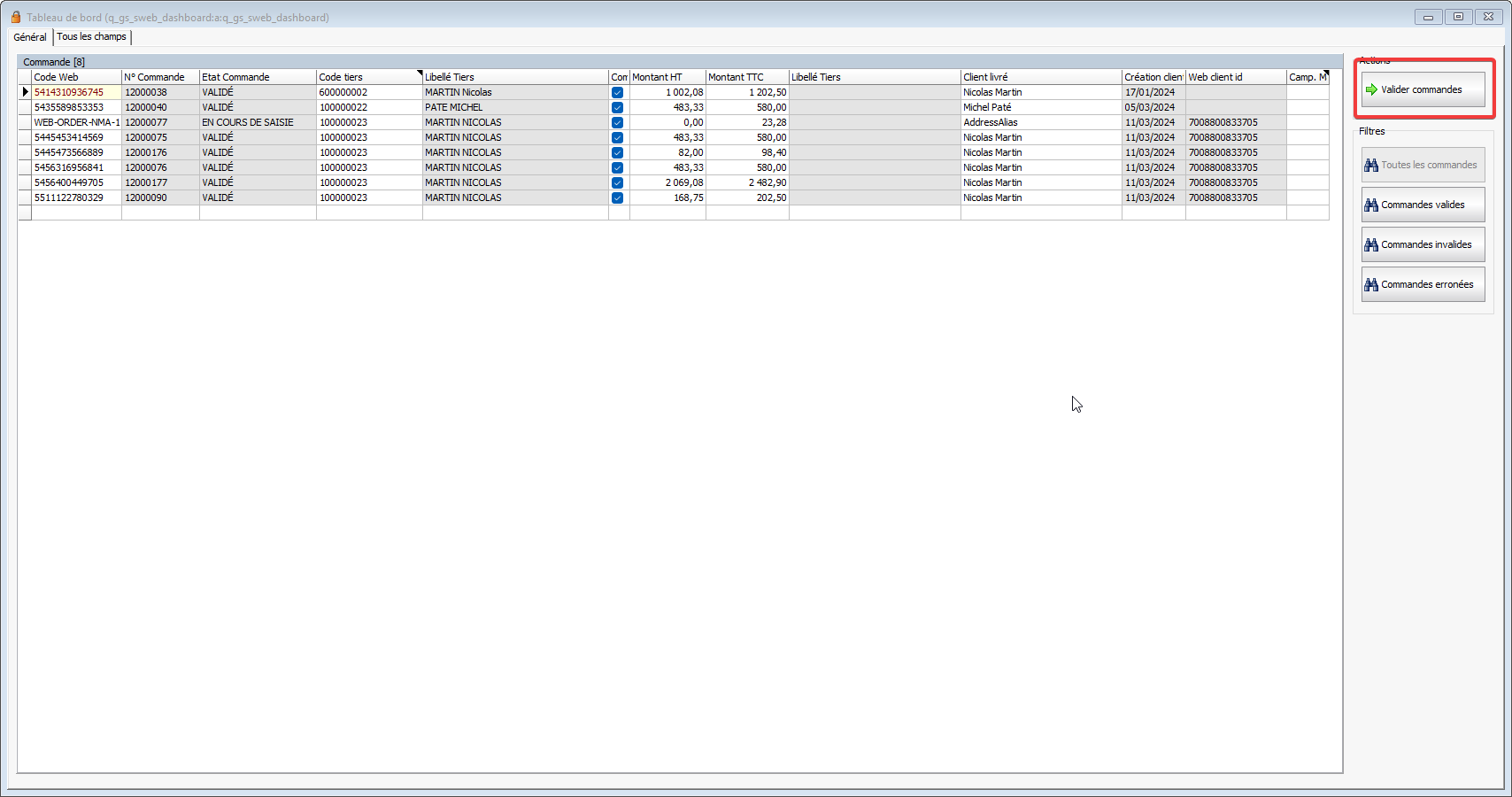Click the padlock icon in title bar
1512x797 pixels.
(16, 17)
